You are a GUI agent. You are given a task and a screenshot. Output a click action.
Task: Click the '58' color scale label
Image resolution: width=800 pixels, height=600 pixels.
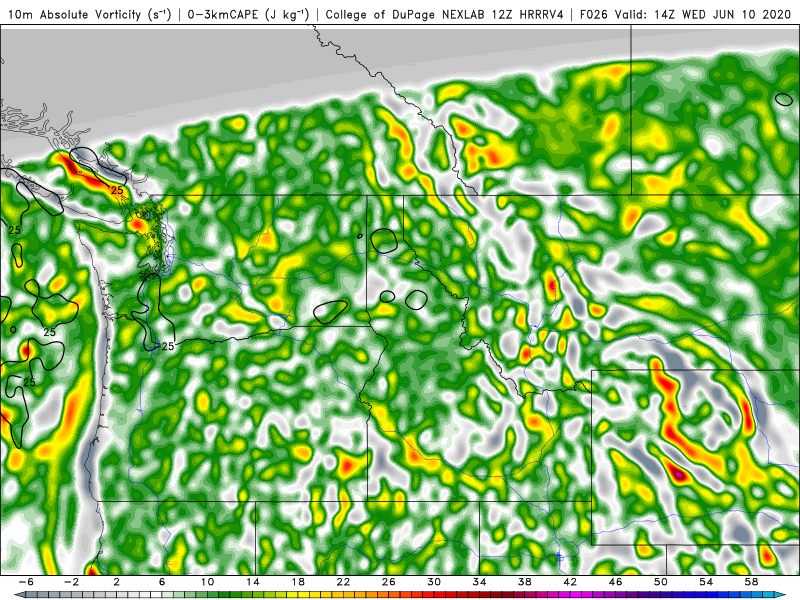click(752, 582)
